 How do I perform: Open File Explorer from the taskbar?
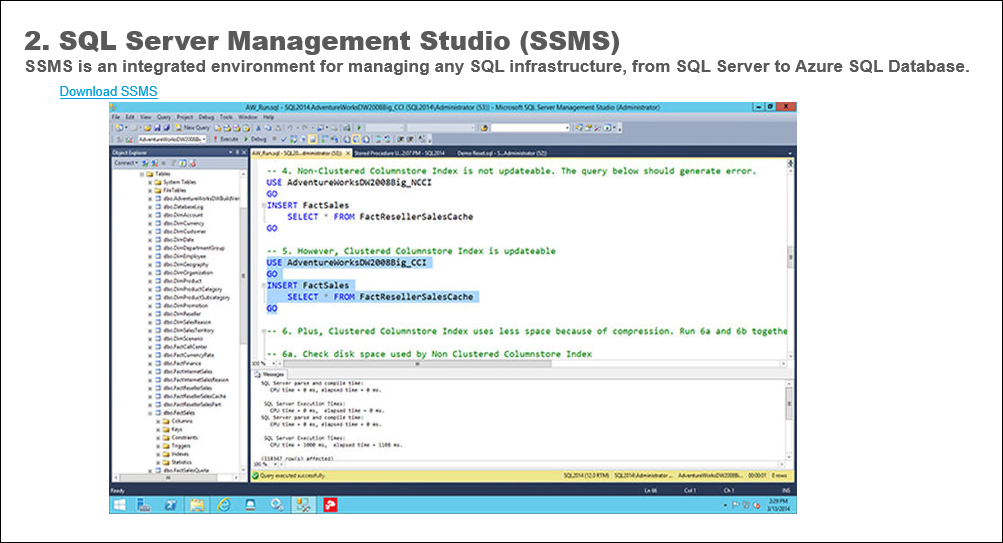click(x=196, y=505)
